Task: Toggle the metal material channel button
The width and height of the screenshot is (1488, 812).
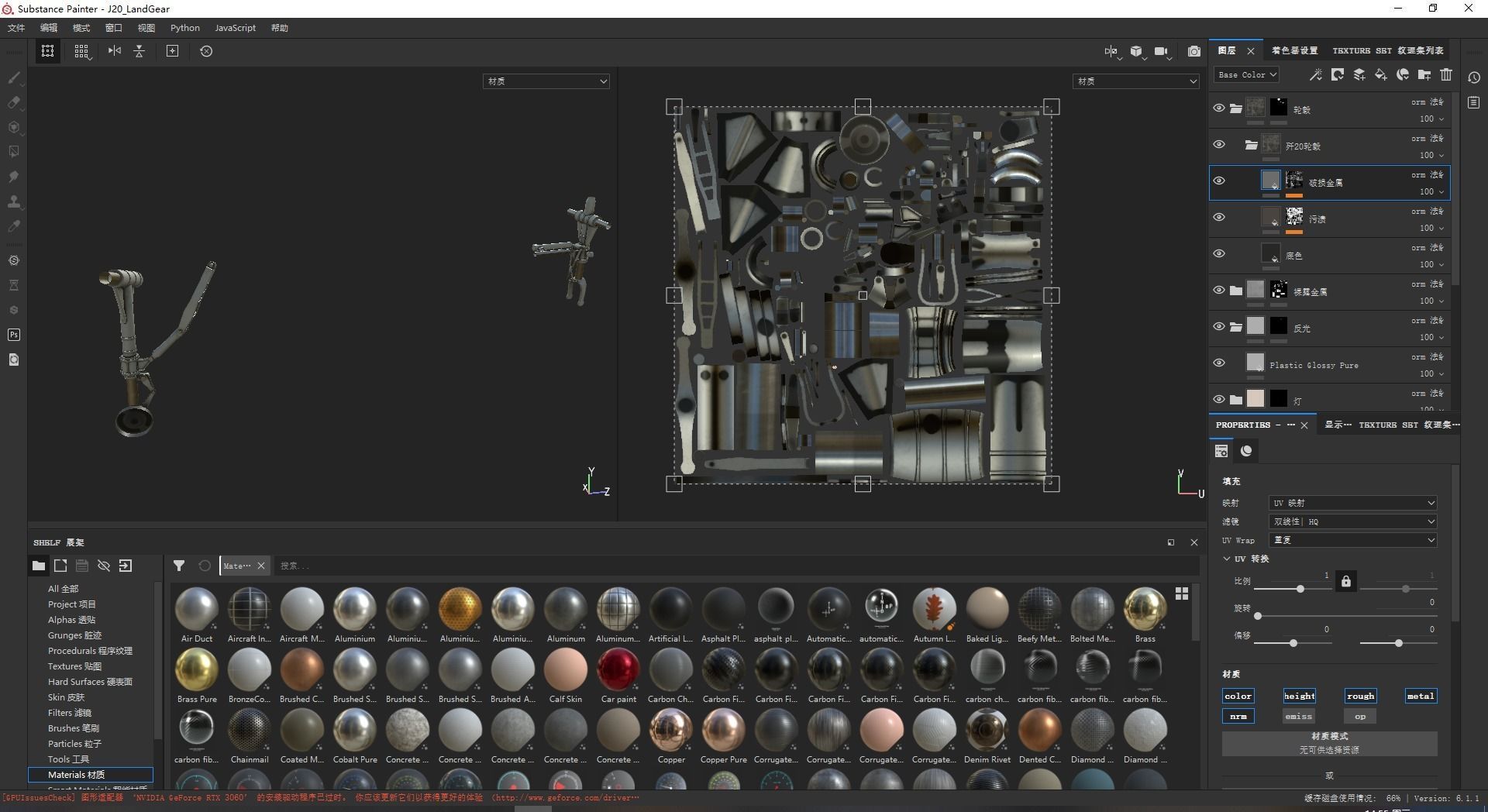Action: point(1421,696)
